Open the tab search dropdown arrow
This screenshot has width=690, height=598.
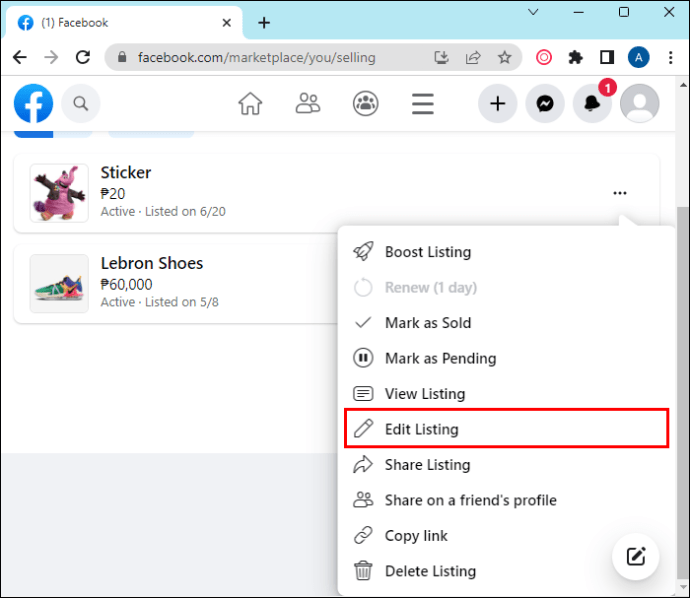click(x=533, y=12)
